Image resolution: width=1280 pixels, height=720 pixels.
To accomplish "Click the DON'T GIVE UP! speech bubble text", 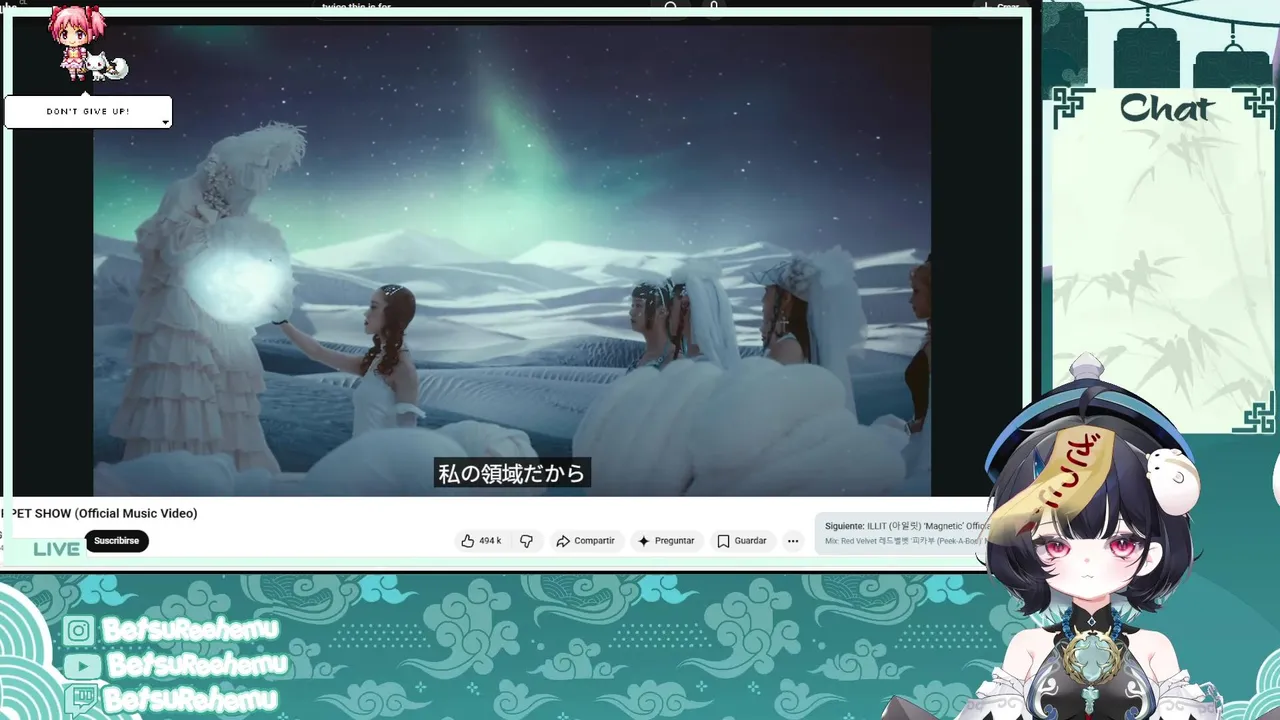I will click(88, 111).
